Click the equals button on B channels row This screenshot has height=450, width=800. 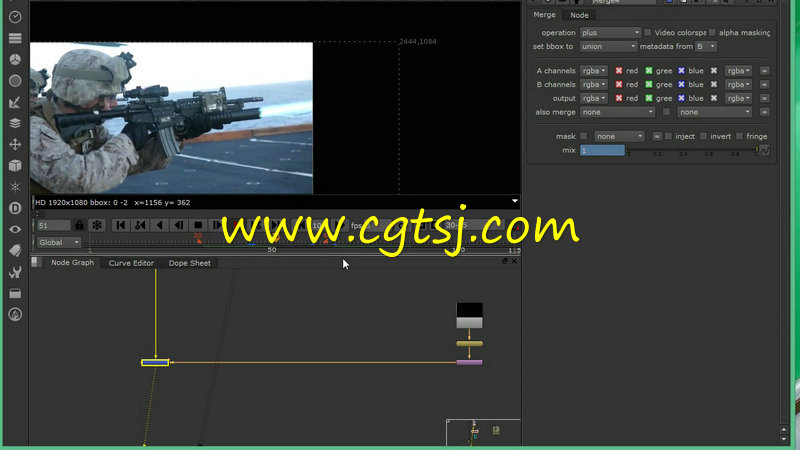(x=764, y=85)
